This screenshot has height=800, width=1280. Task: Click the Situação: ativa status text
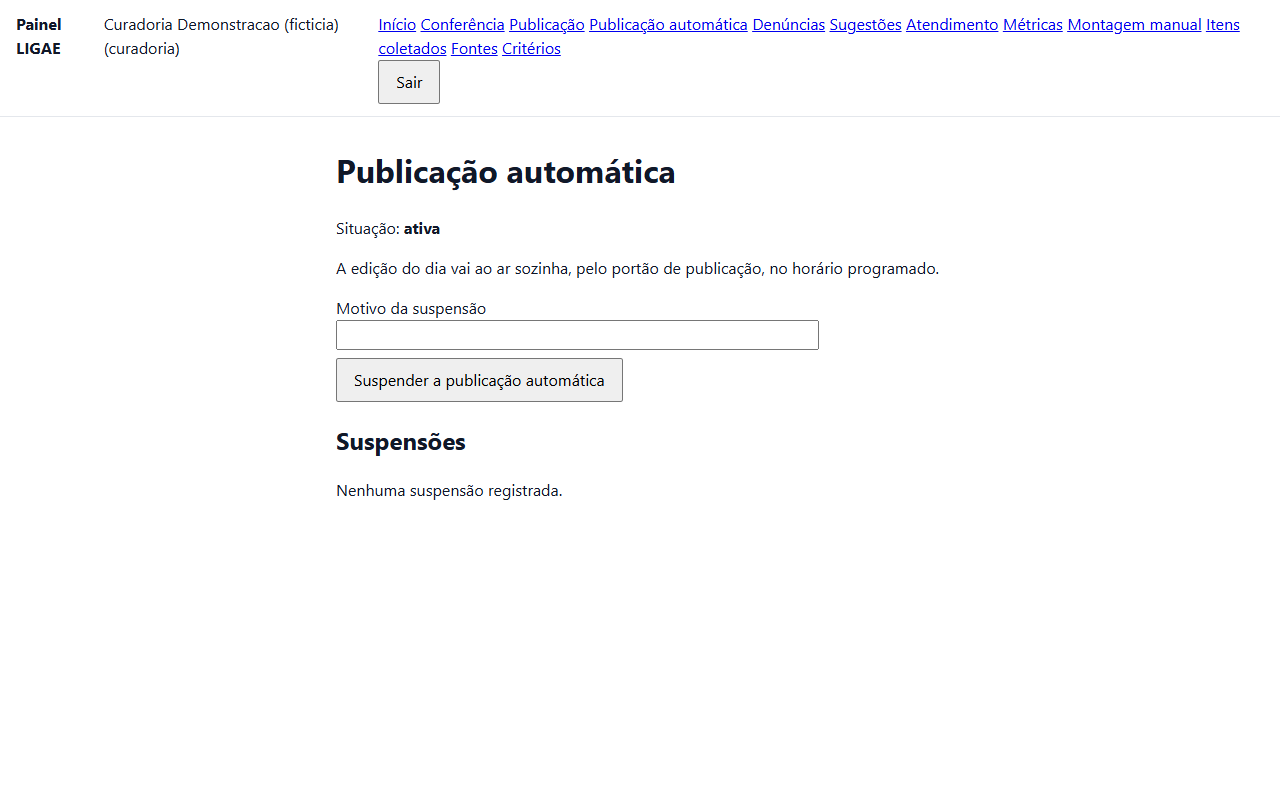pos(388,229)
